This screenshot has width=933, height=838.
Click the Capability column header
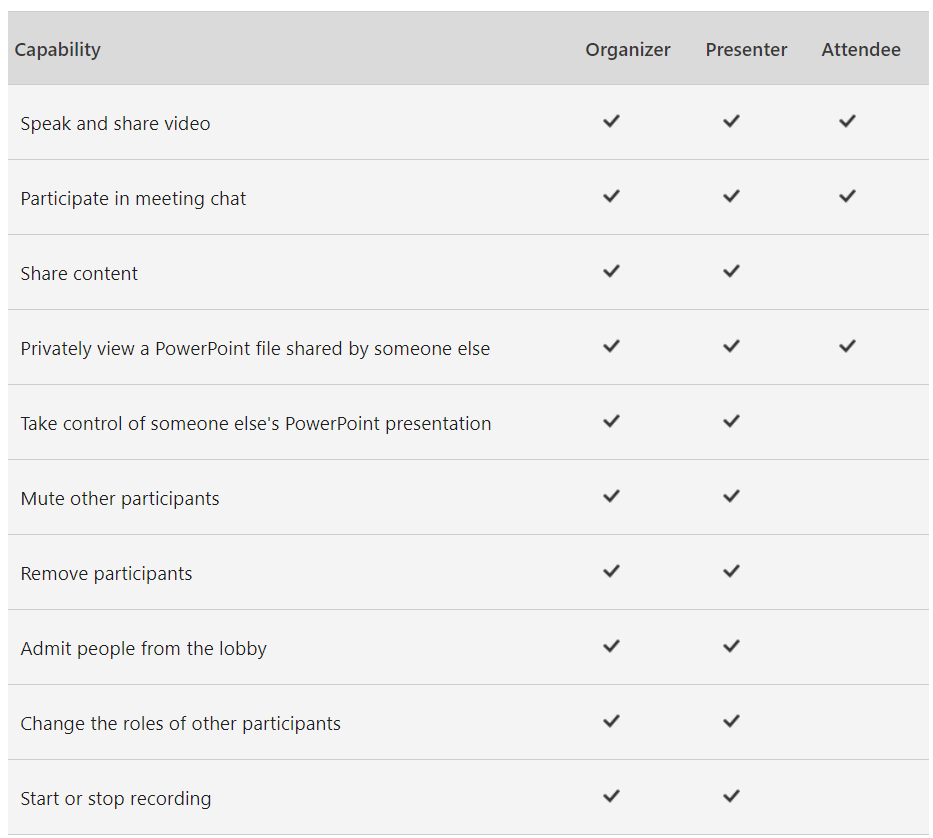(58, 50)
